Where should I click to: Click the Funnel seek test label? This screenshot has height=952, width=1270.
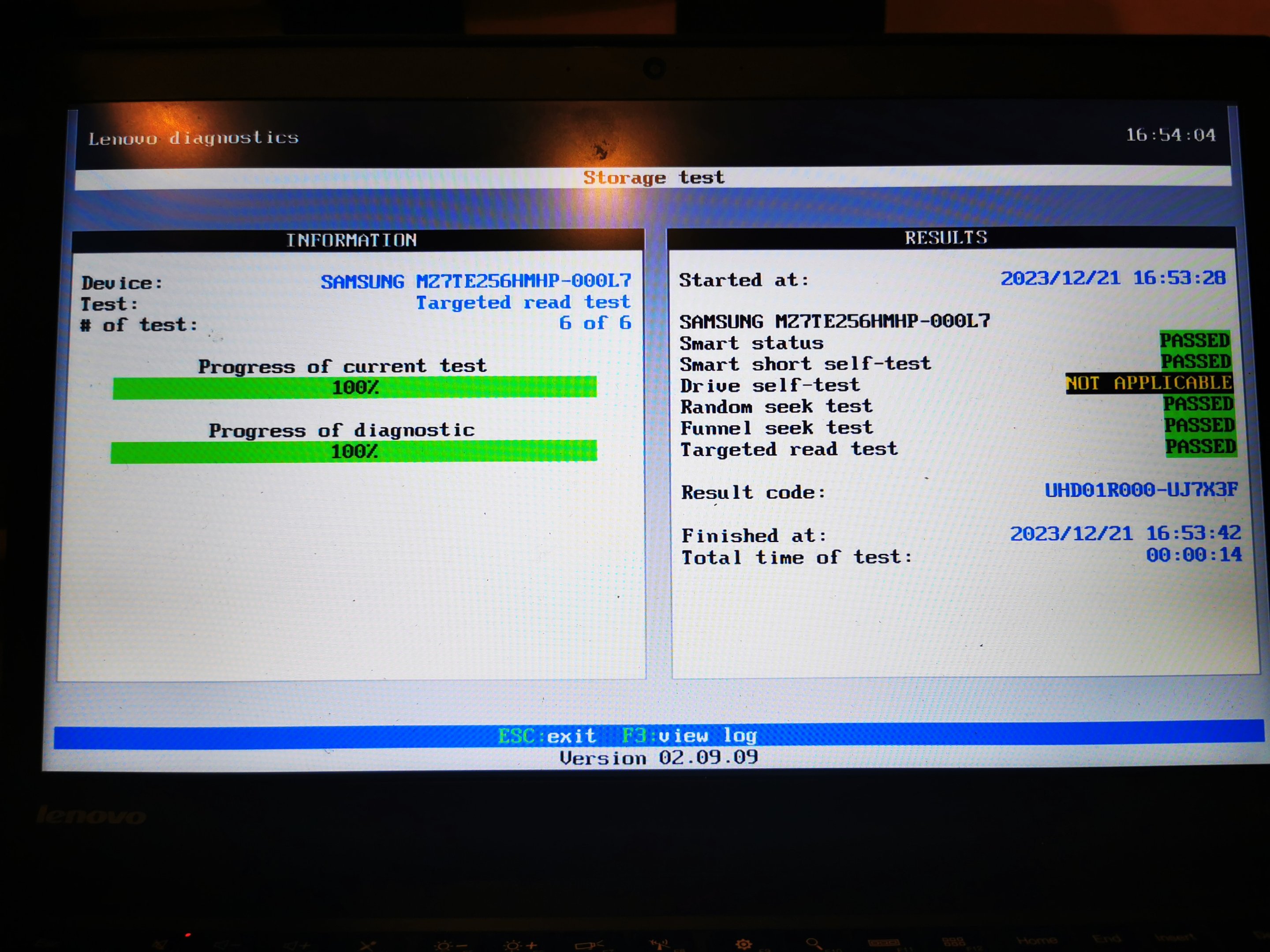coord(777,428)
